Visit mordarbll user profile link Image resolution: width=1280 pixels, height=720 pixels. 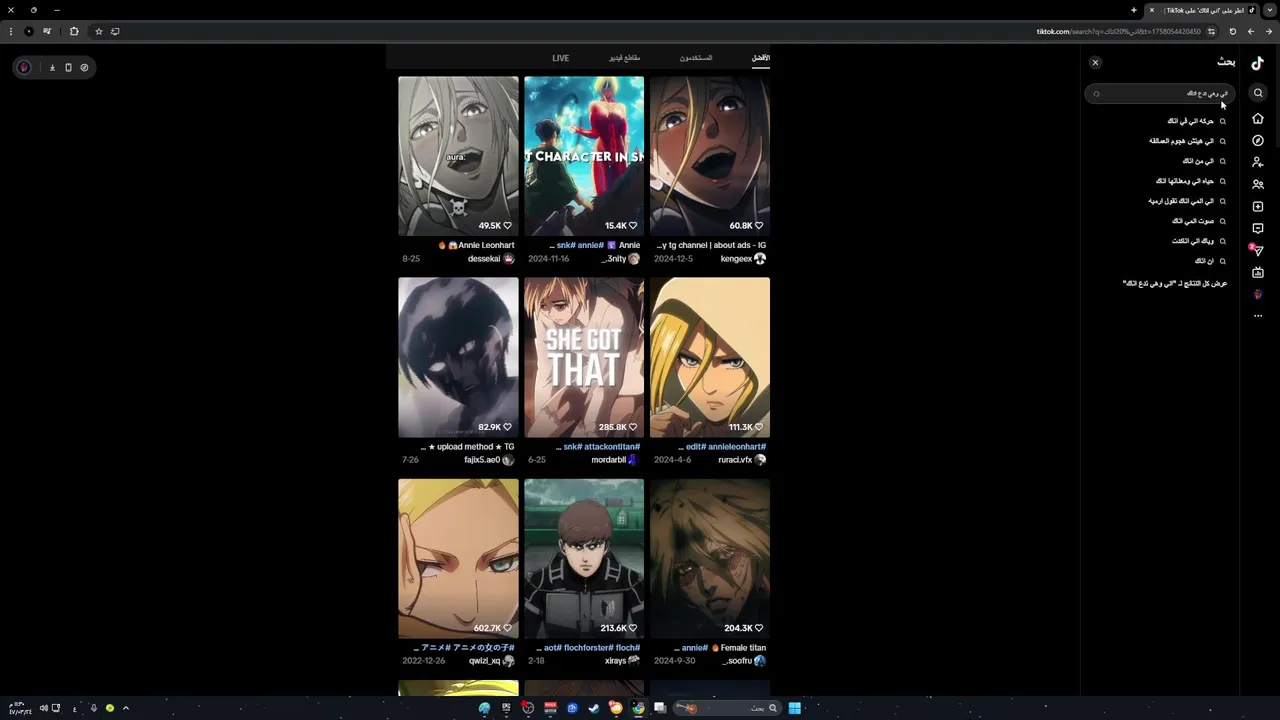(x=608, y=460)
